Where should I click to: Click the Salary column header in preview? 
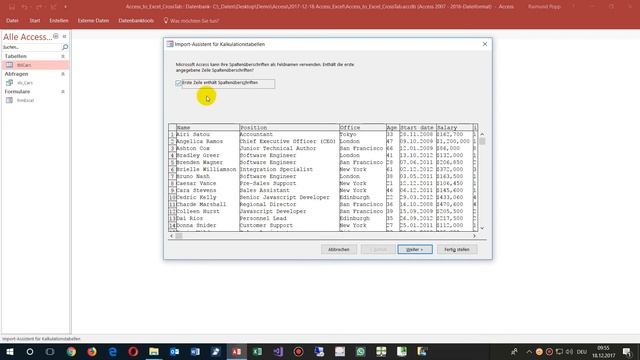coord(454,127)
